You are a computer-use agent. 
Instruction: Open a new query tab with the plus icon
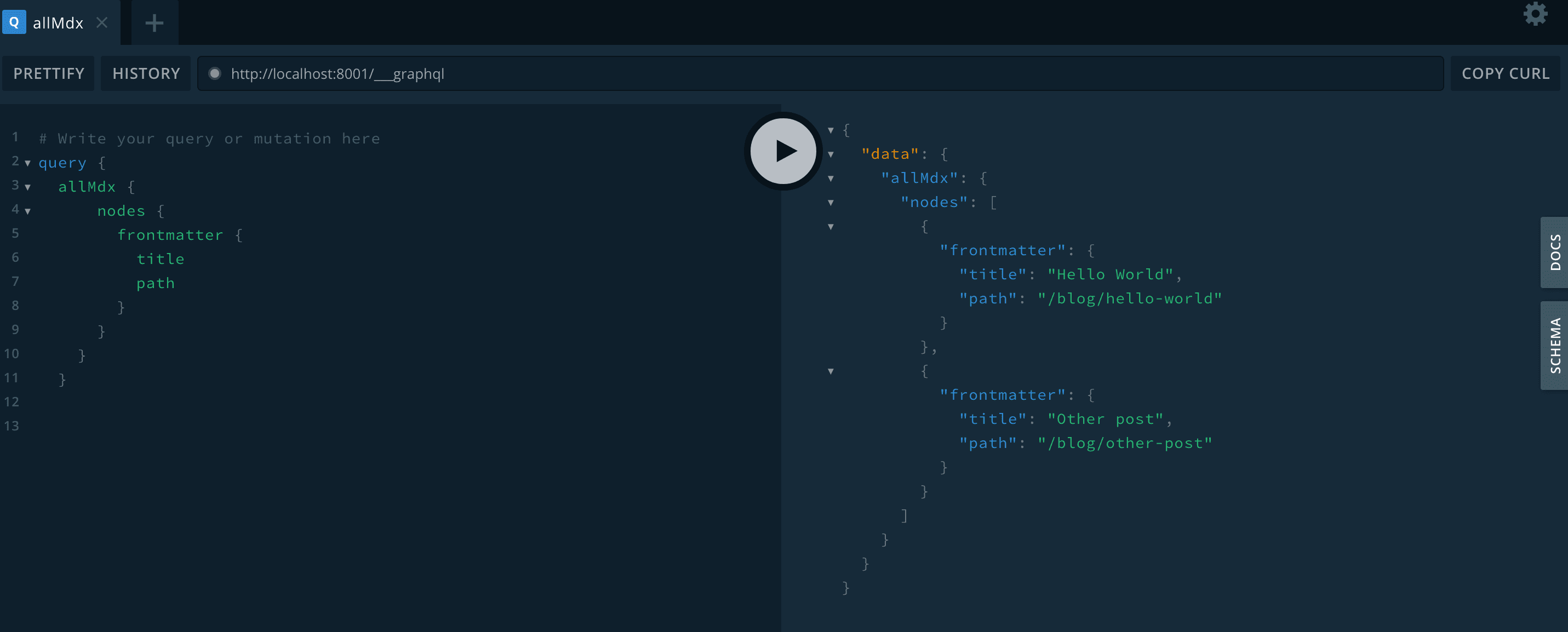coord(153,22)
